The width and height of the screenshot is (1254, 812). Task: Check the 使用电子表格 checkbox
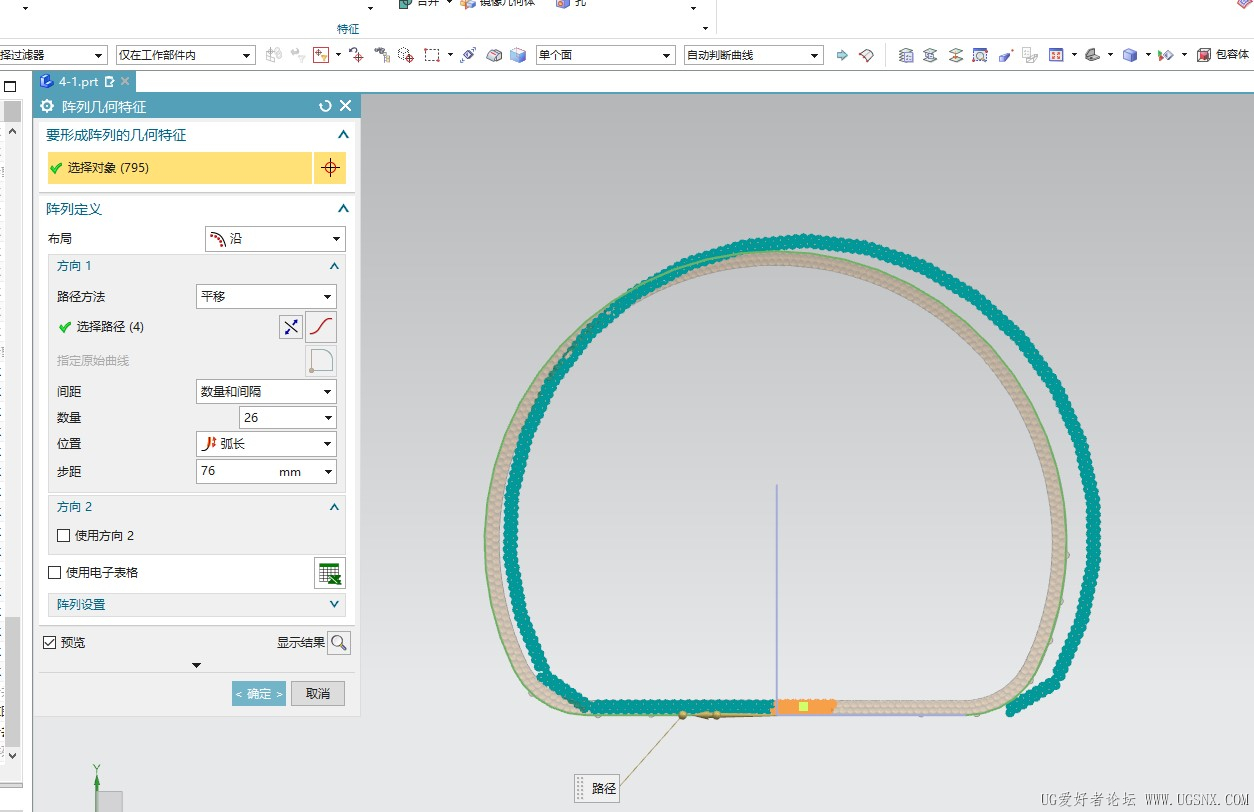[x=55, y=573]
